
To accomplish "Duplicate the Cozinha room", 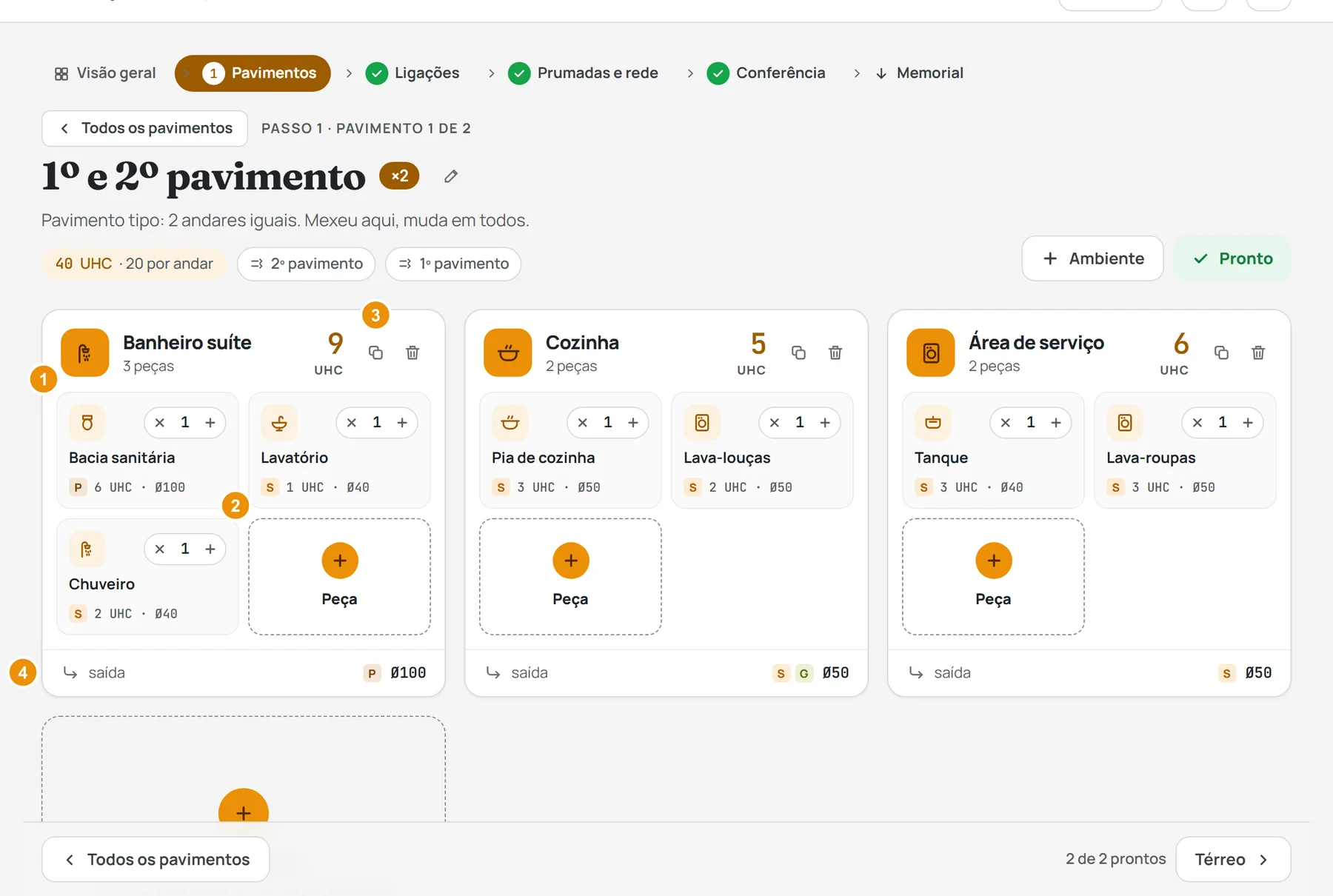I will tap(798, 352).
